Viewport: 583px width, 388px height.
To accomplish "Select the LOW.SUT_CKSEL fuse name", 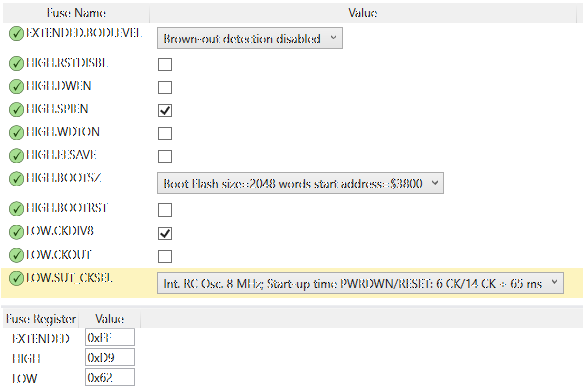I will [69, 278].
